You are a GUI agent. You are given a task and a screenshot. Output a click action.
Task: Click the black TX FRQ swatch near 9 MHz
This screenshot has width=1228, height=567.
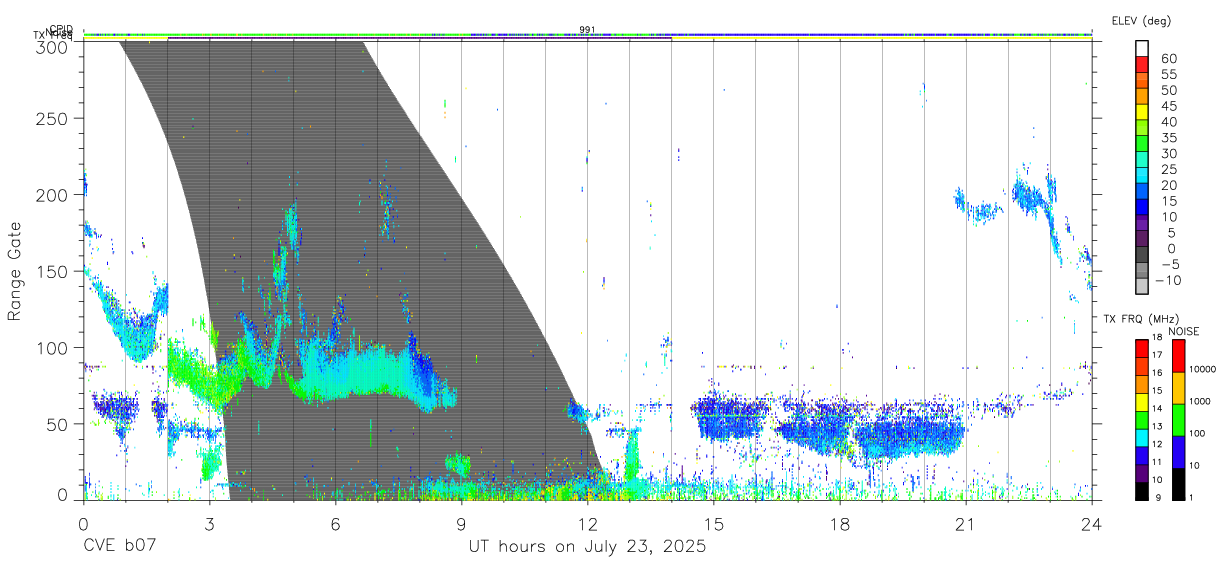pos(1142,491)
